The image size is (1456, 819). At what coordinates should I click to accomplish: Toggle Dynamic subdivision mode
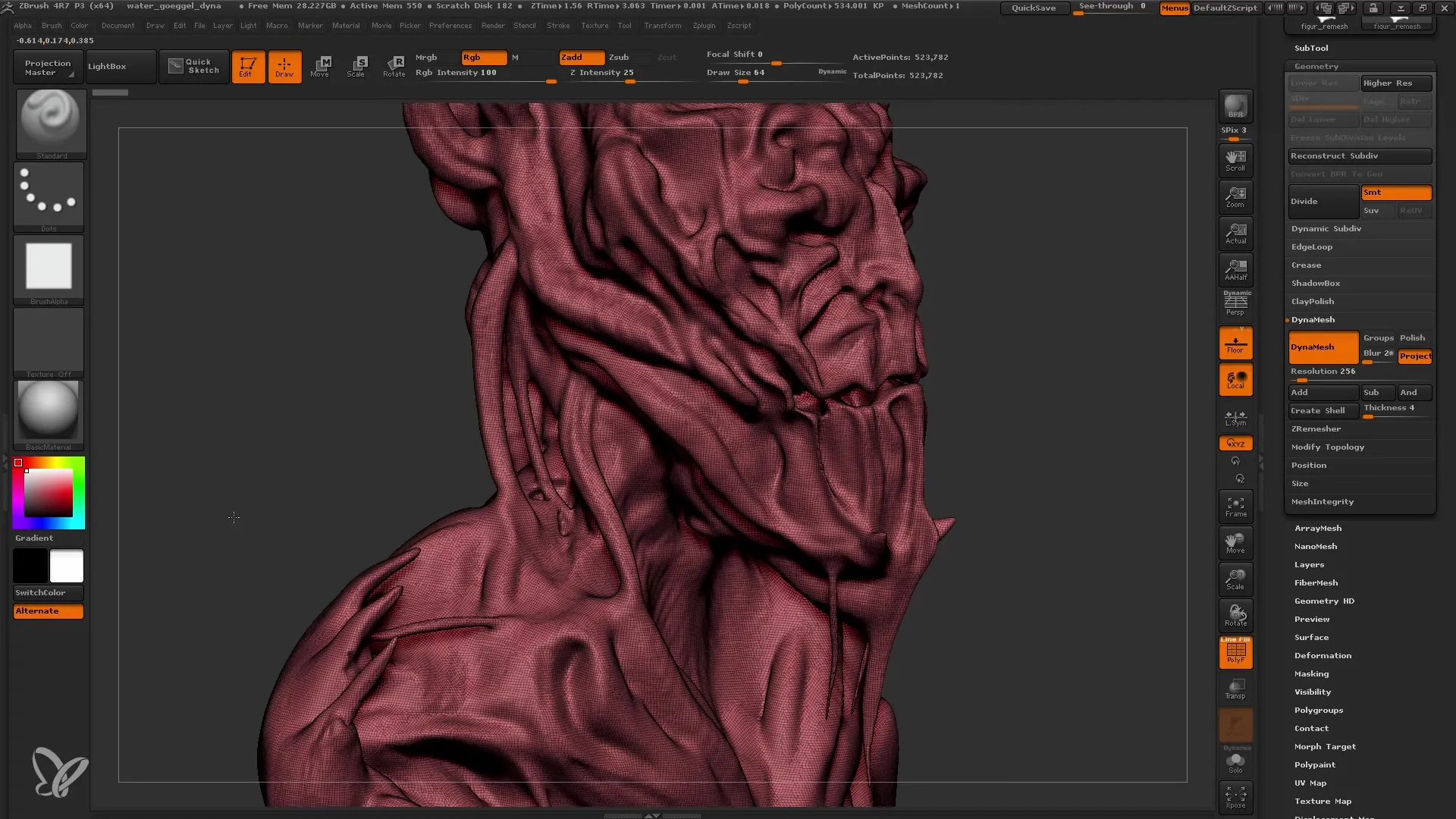(1325, 228)
